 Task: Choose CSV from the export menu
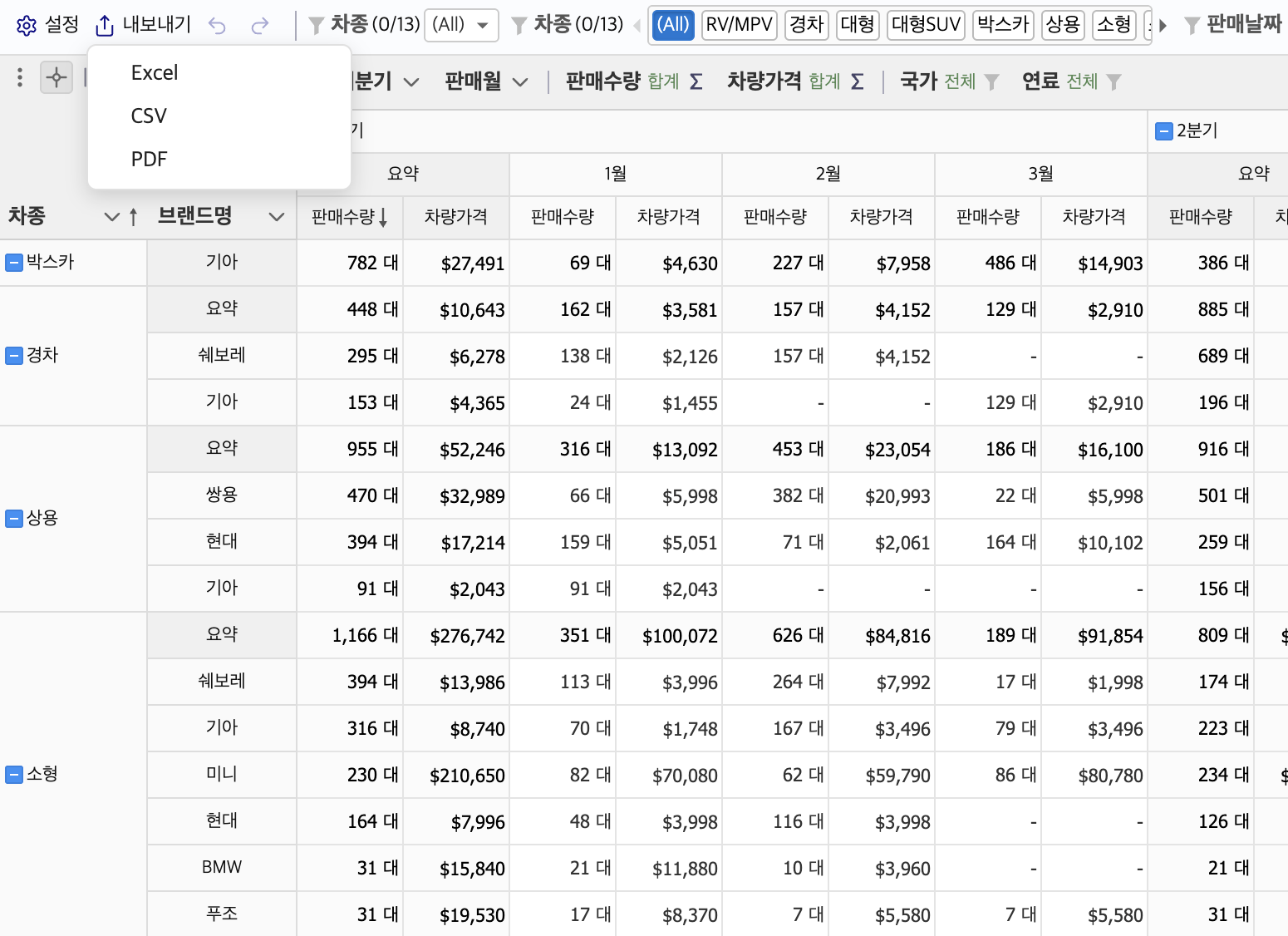point(219,116)
